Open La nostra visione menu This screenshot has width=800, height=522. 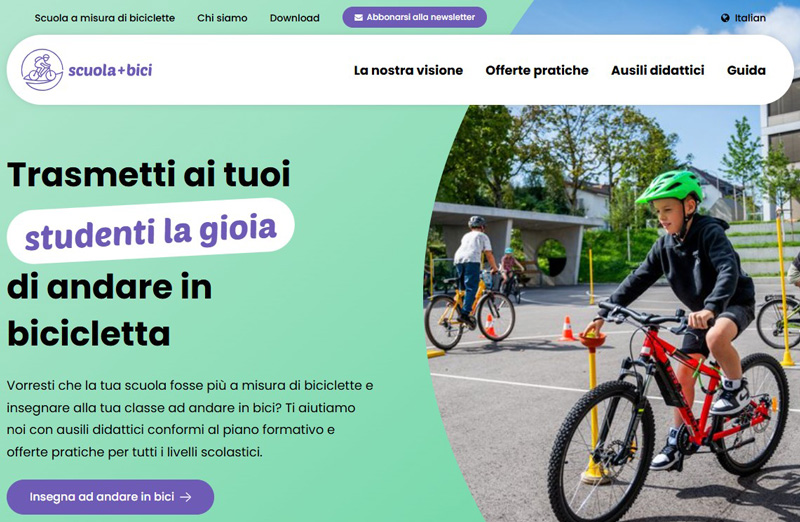point(408,70)
